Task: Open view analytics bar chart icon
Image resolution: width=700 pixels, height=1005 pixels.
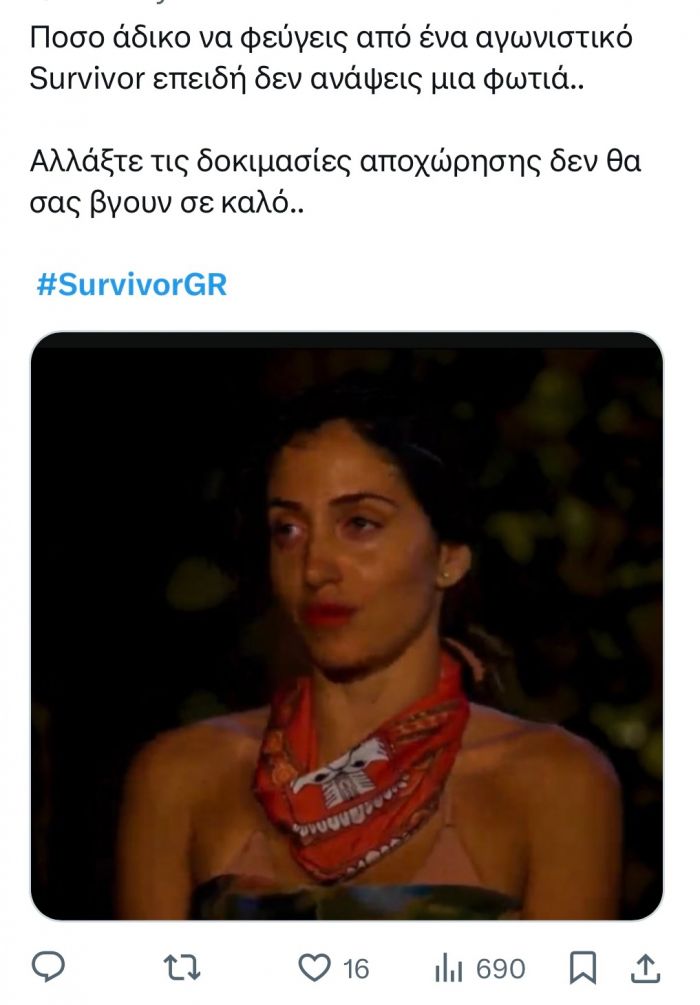Action: coord(448,968)
